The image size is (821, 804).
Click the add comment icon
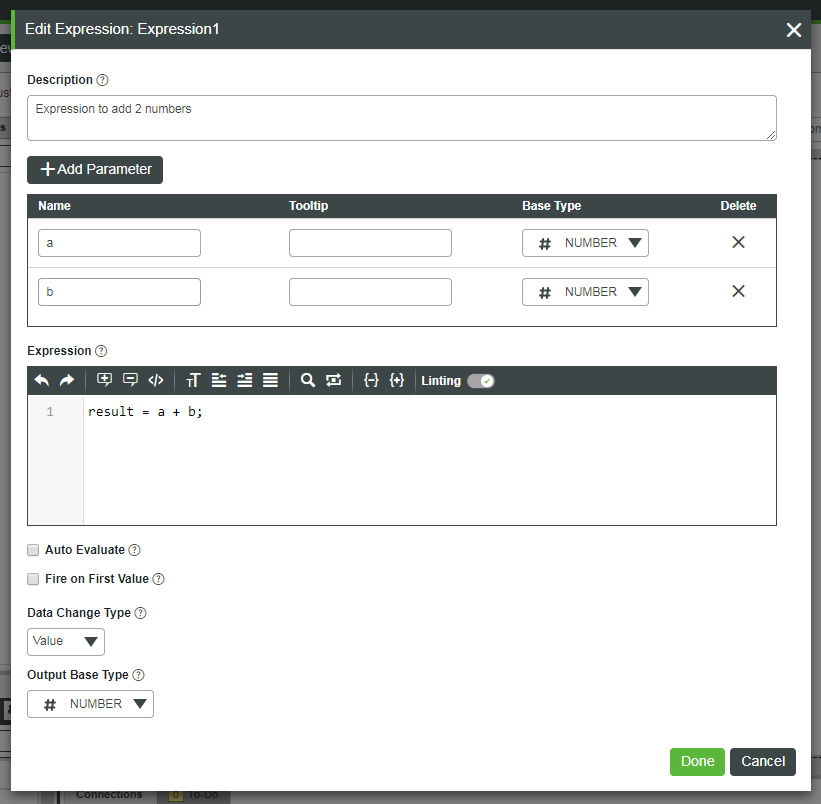105,380
